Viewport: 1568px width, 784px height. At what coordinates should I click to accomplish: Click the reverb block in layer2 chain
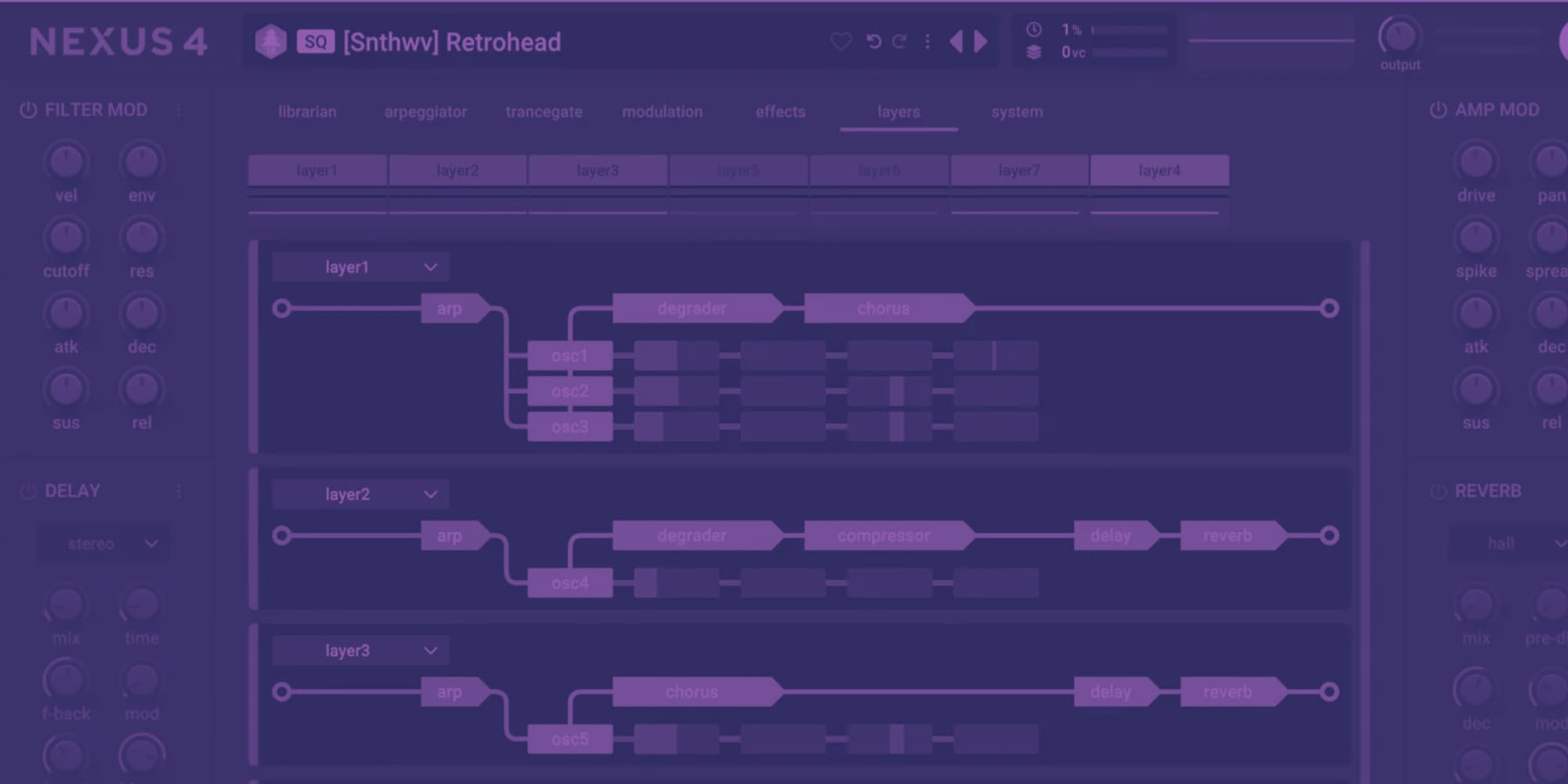pyautogui.click(x=1233, y=535)
